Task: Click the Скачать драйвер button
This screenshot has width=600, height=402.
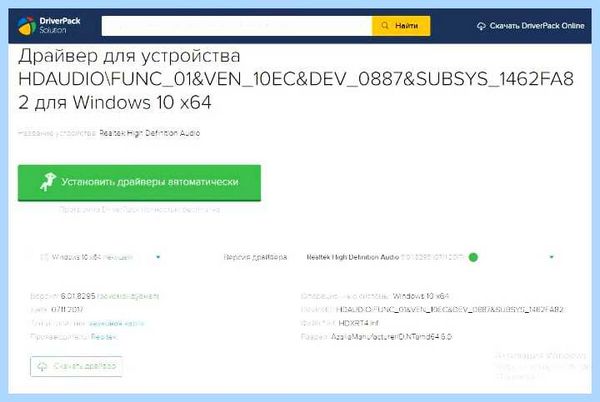Action: coord(76,366)
